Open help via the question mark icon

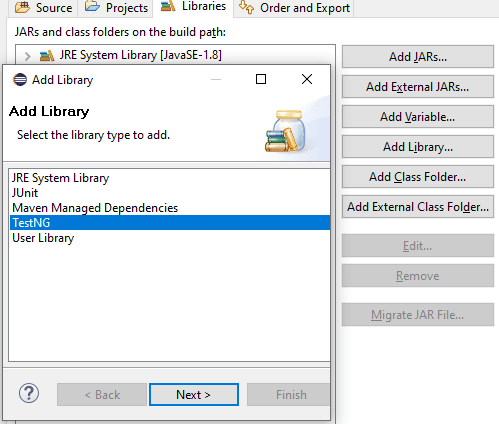tap(29, 393)
